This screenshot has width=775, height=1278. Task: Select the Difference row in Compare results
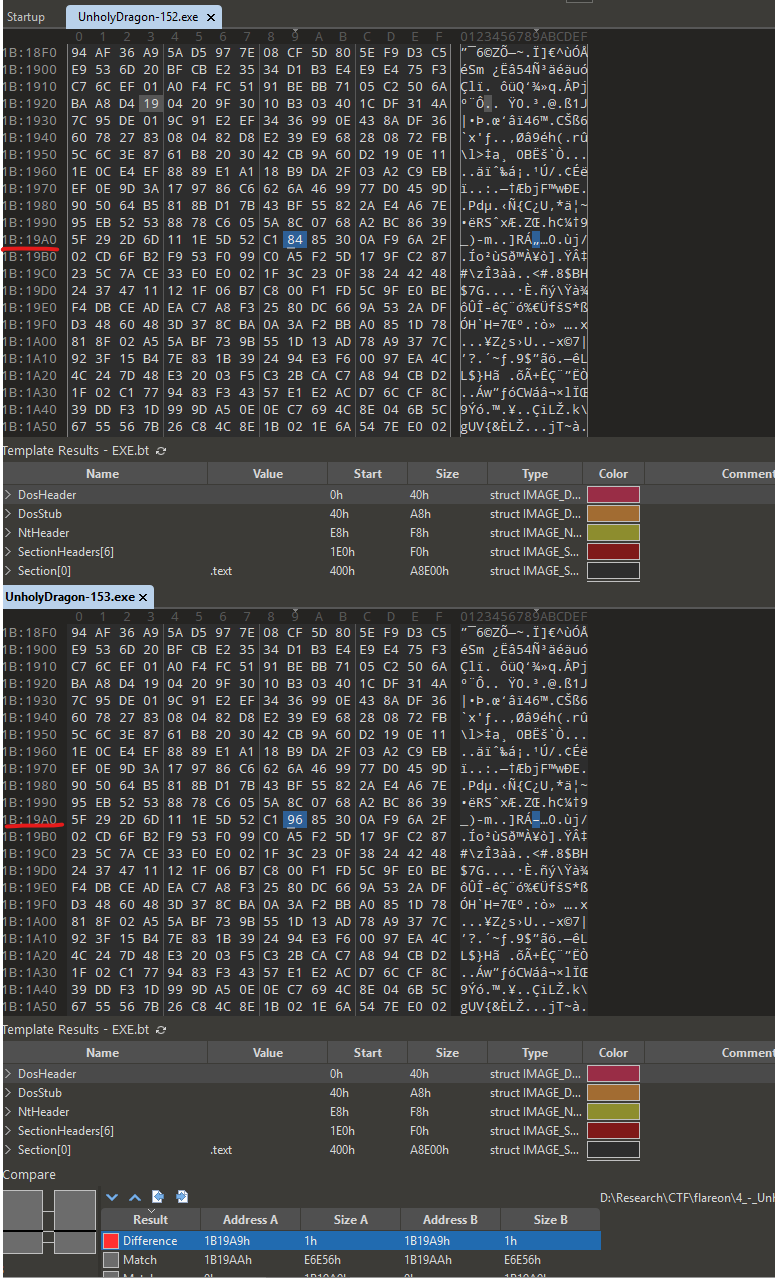coord(150,1241)
